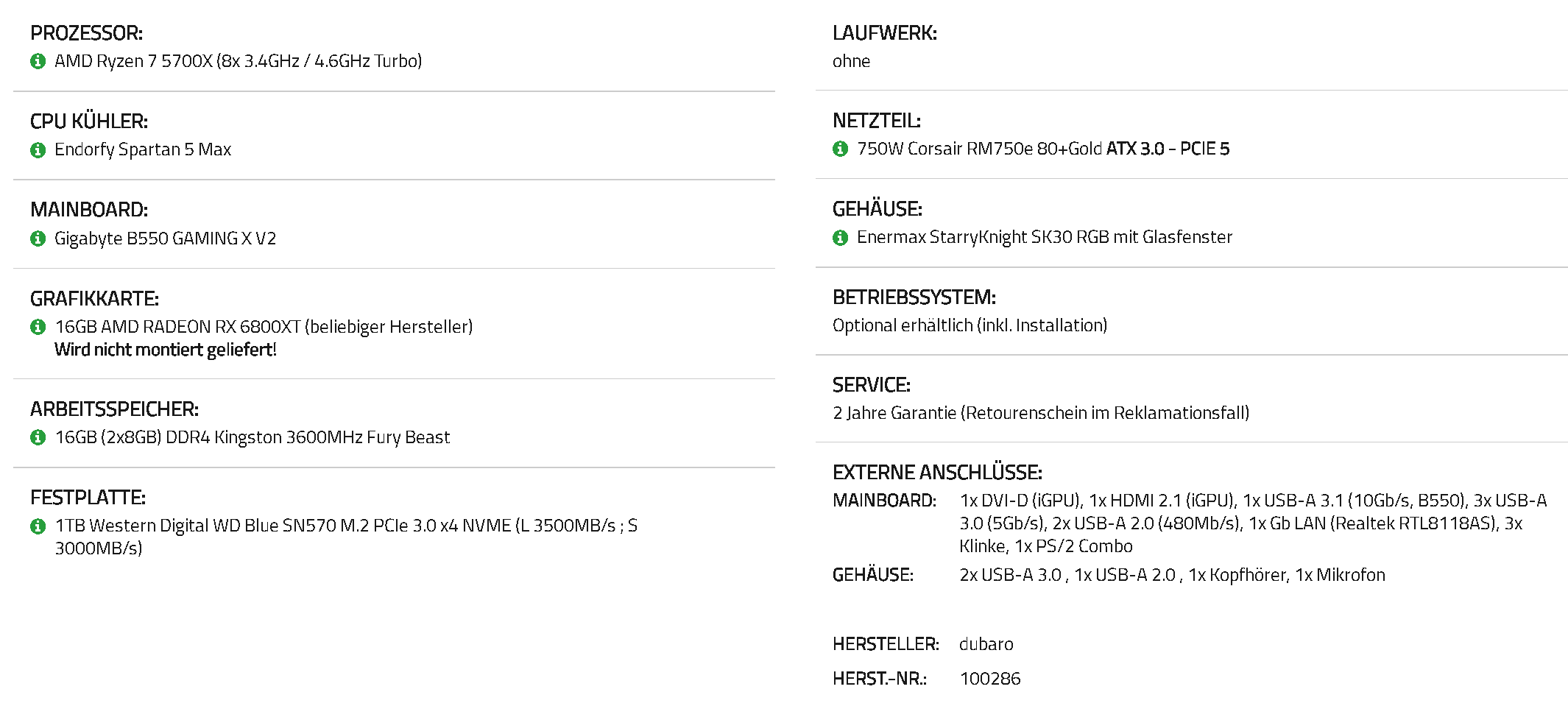Click info icon next to Gigabyte B550 GAMING X V2

38,239
